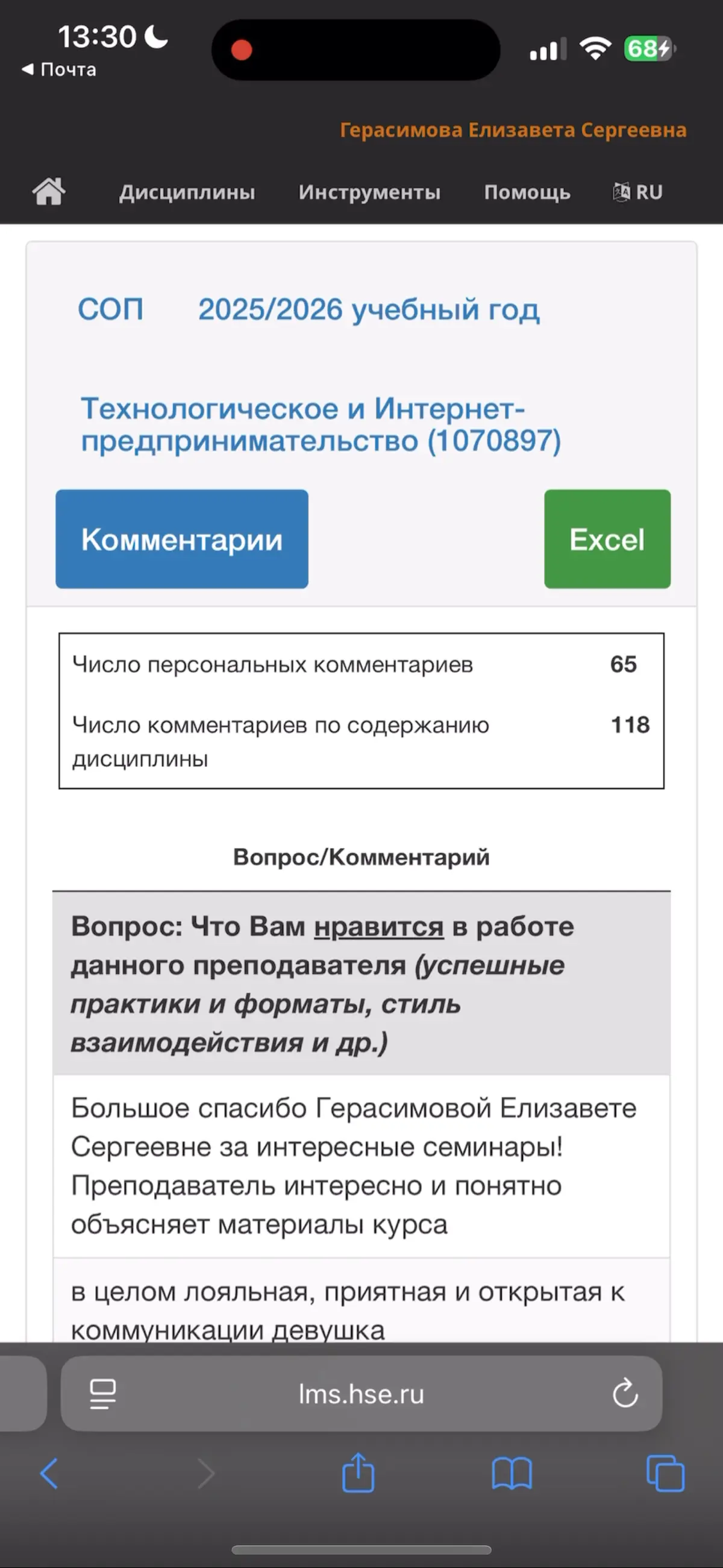The height and width of the screenshot is (1568, 723).
Task: Open the Дисциплины menu
Action: [187, 192]
